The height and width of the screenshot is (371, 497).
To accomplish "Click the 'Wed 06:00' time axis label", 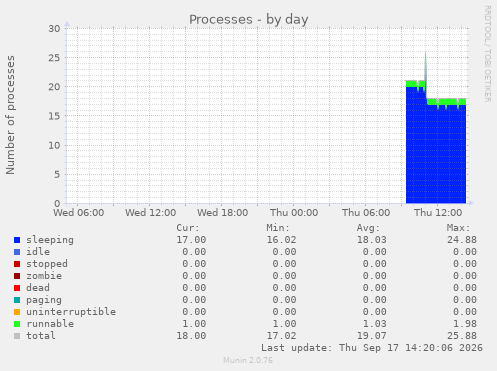I will (x=79, y=213).
